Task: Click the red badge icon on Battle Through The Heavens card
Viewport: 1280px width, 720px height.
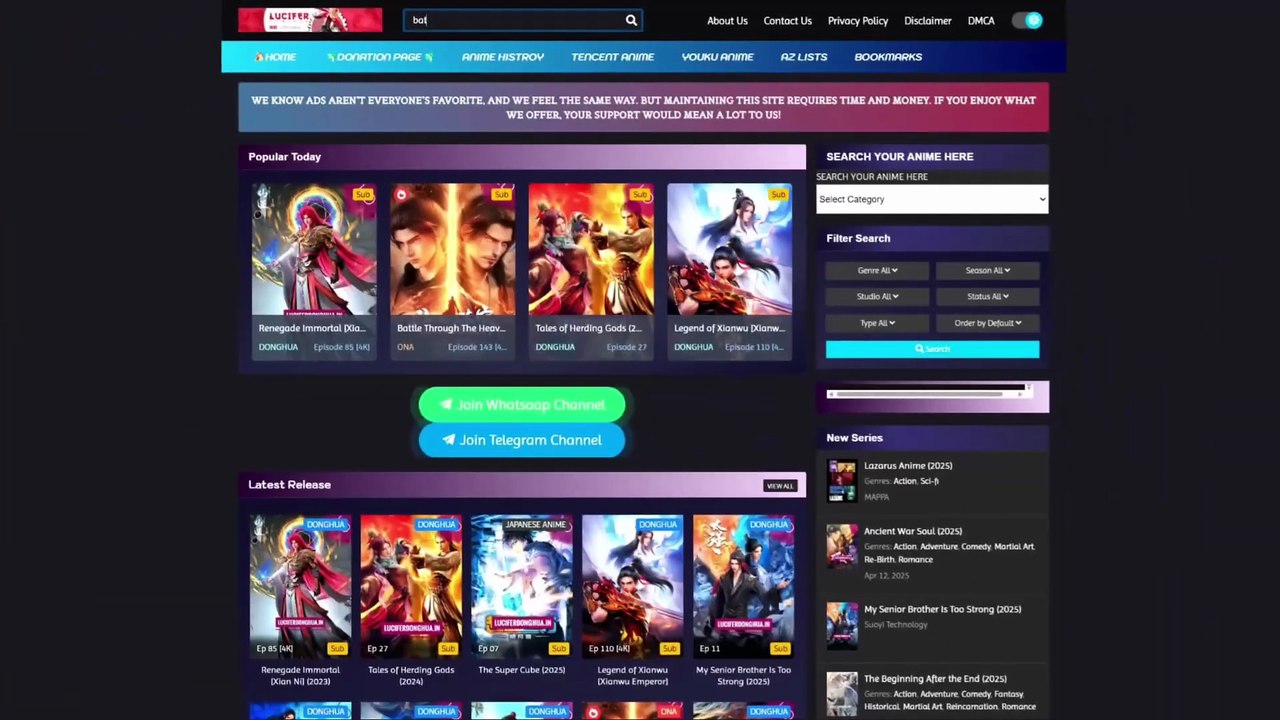Action: click(x=401, y=195)
